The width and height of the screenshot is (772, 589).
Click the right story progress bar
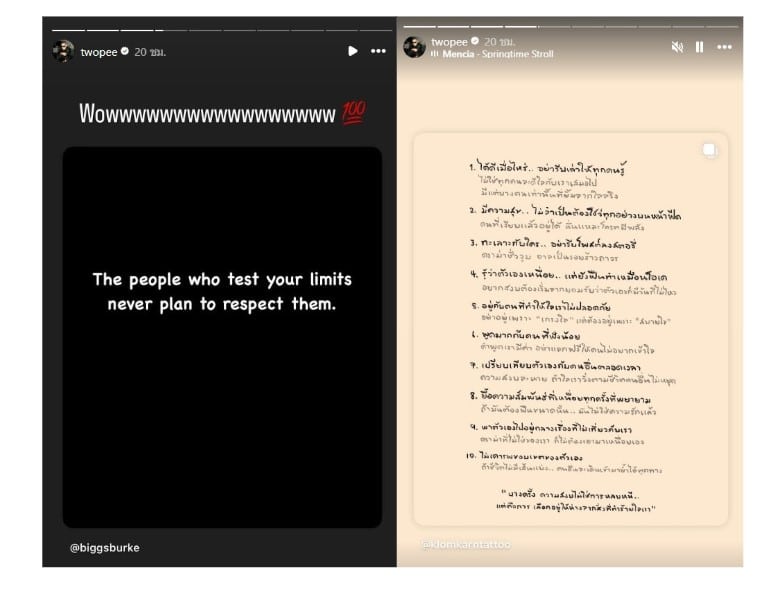tap(570, 25)
